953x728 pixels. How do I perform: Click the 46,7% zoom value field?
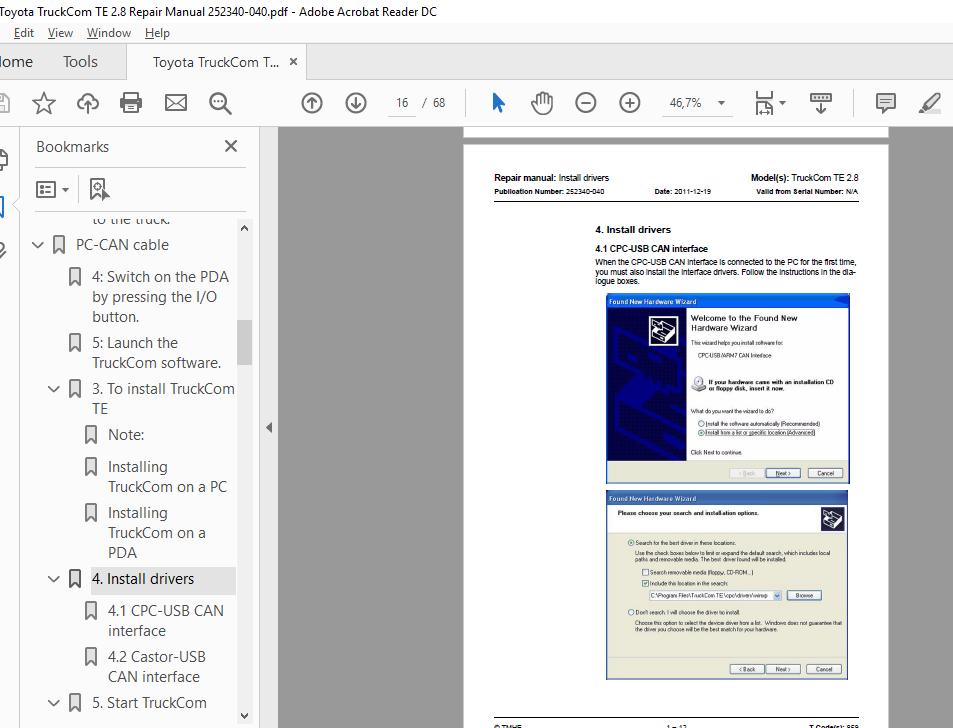pos(686,103)
